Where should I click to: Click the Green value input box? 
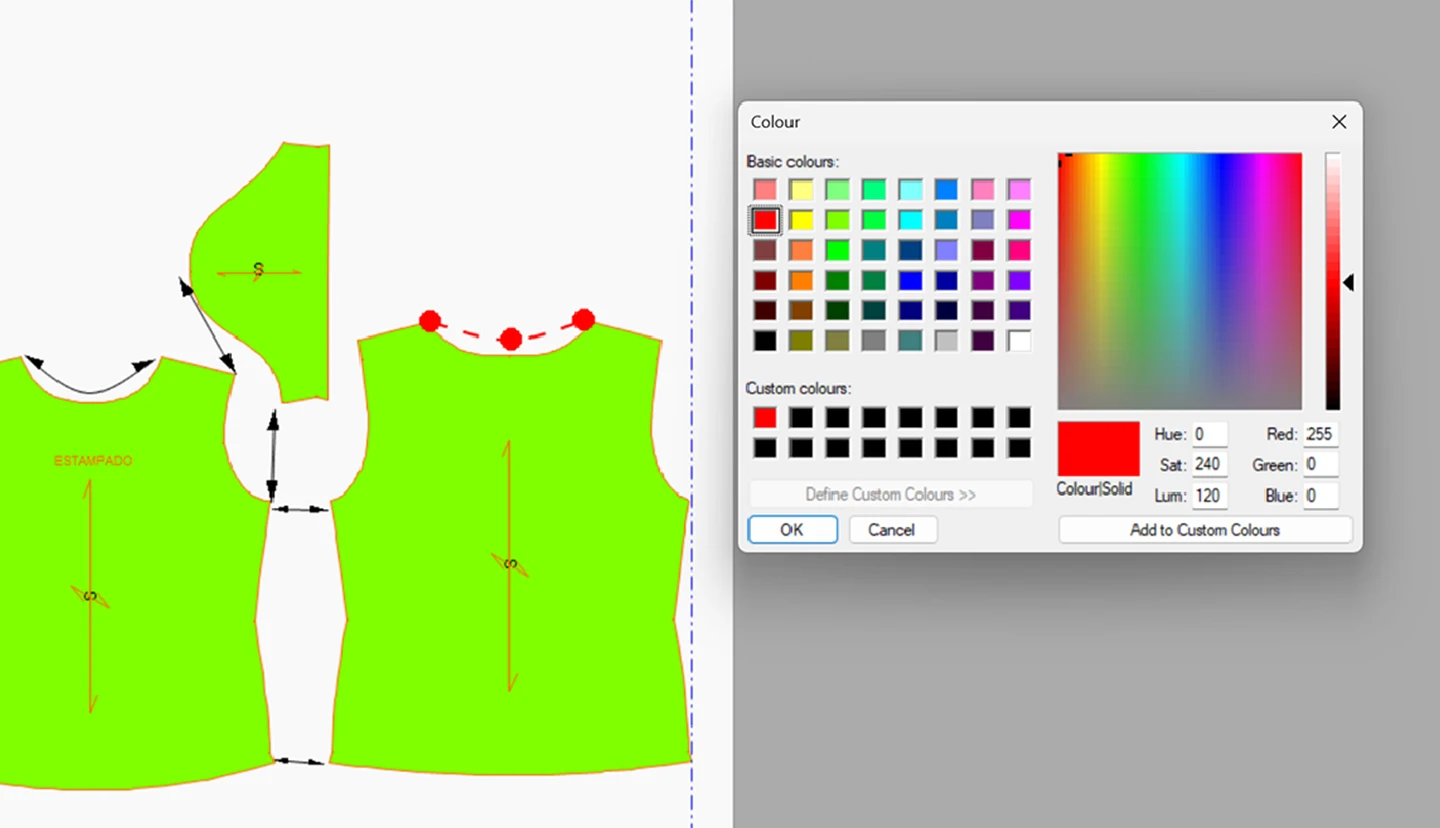click(1320, 465)
